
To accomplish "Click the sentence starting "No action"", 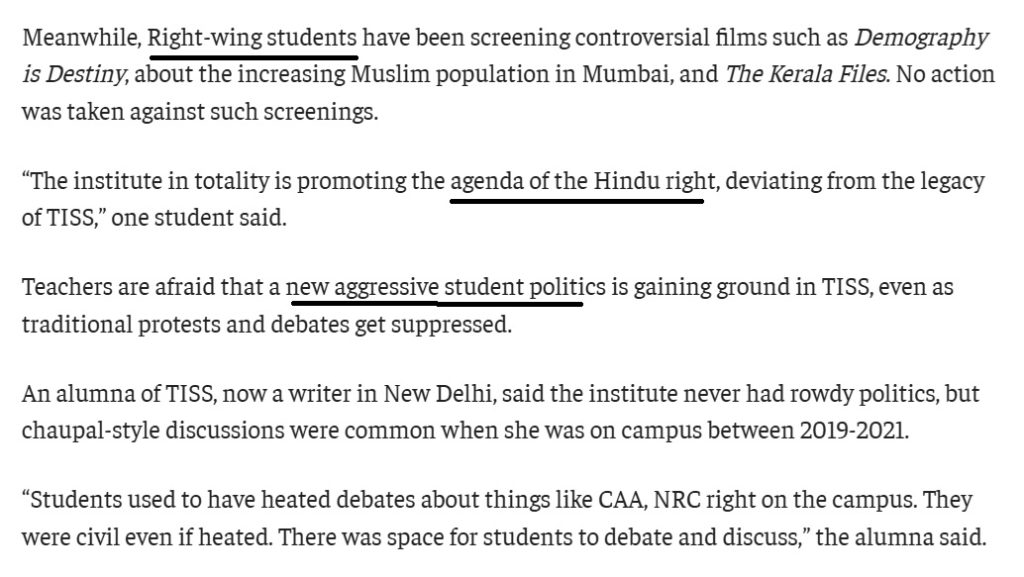I will tap(943, 75).
